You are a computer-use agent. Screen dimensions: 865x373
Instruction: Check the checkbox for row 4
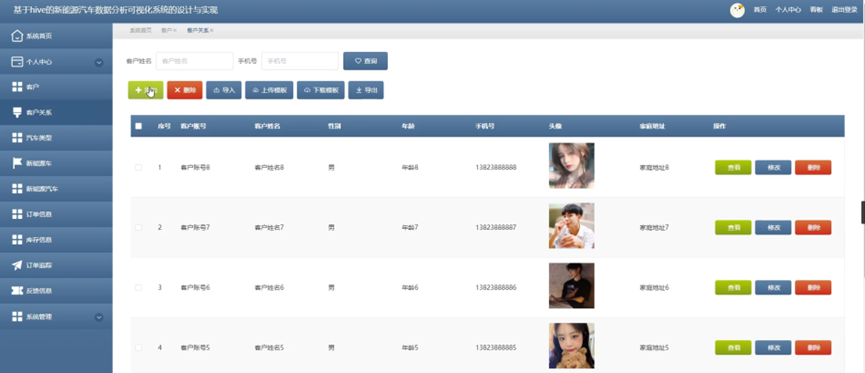pos(138,348)
